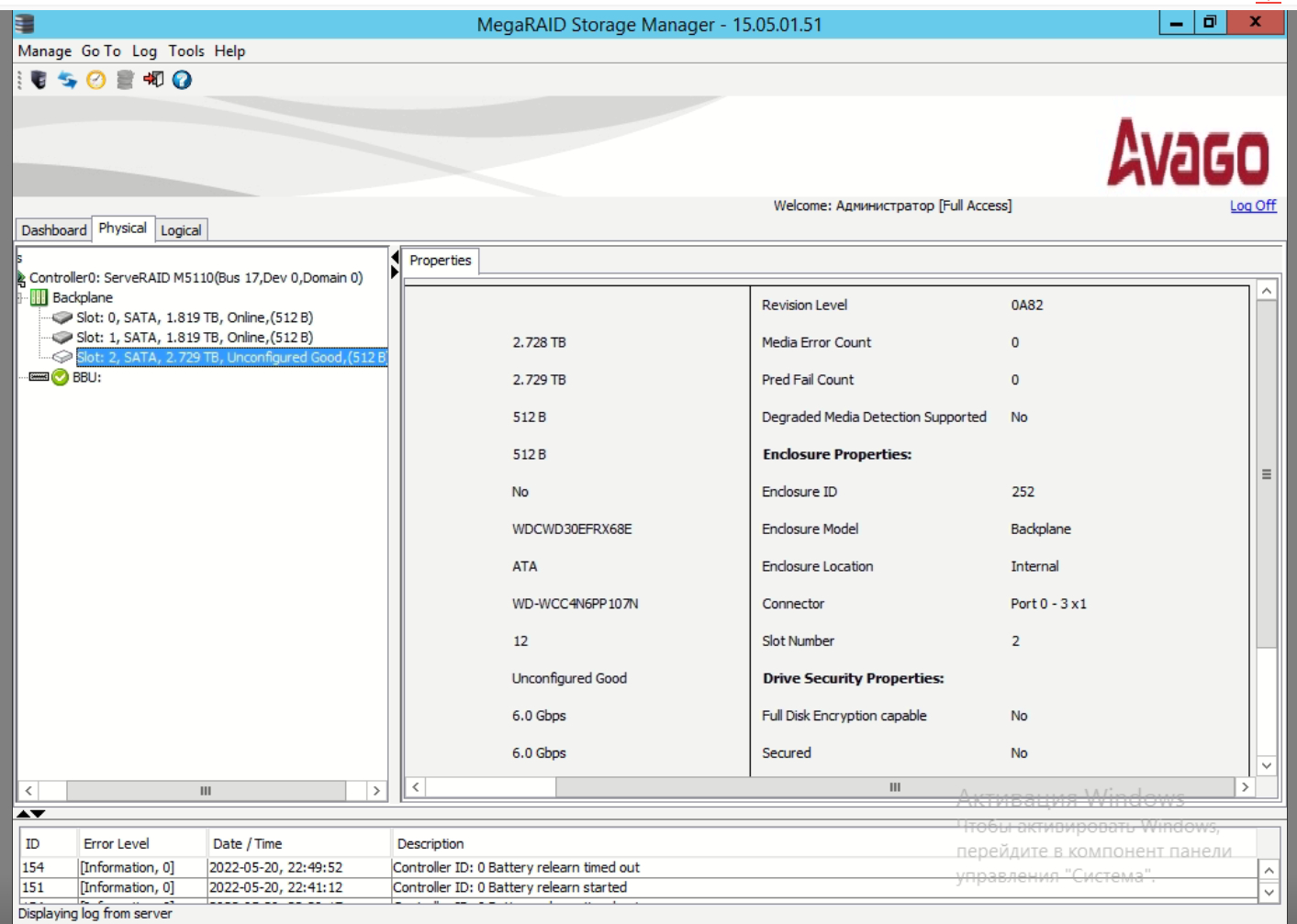
Task: Click the application icon in the title bar
Action: [25, 24]
